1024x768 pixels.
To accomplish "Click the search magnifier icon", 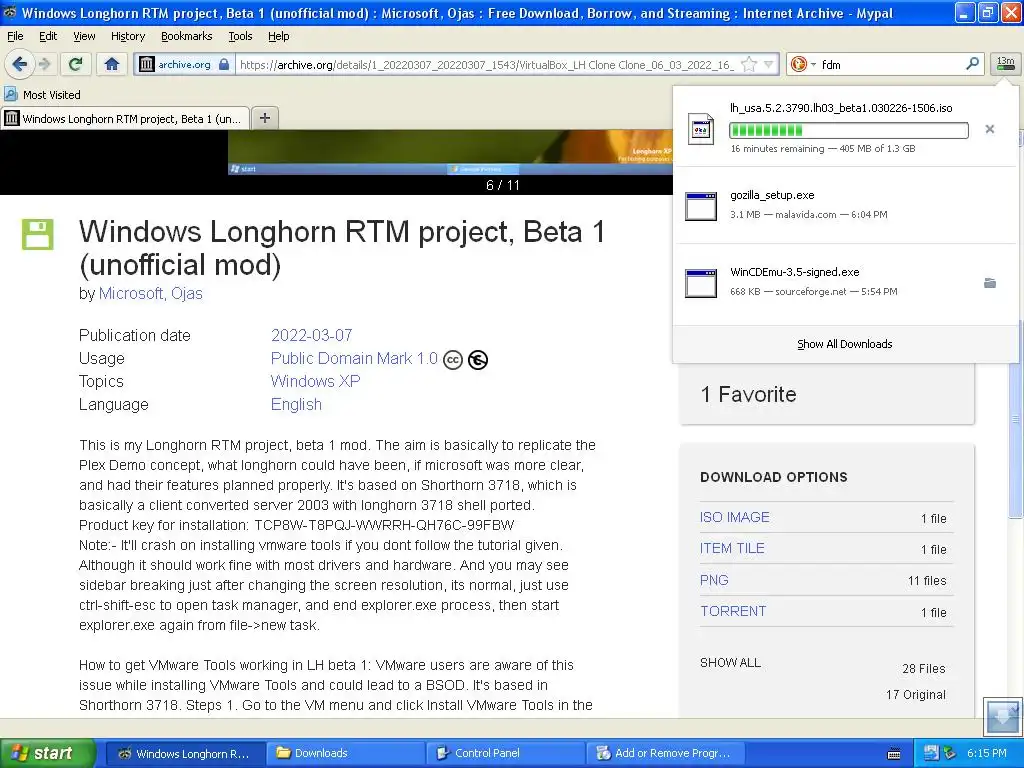I will pyautogui.click(x=972, y=64).
